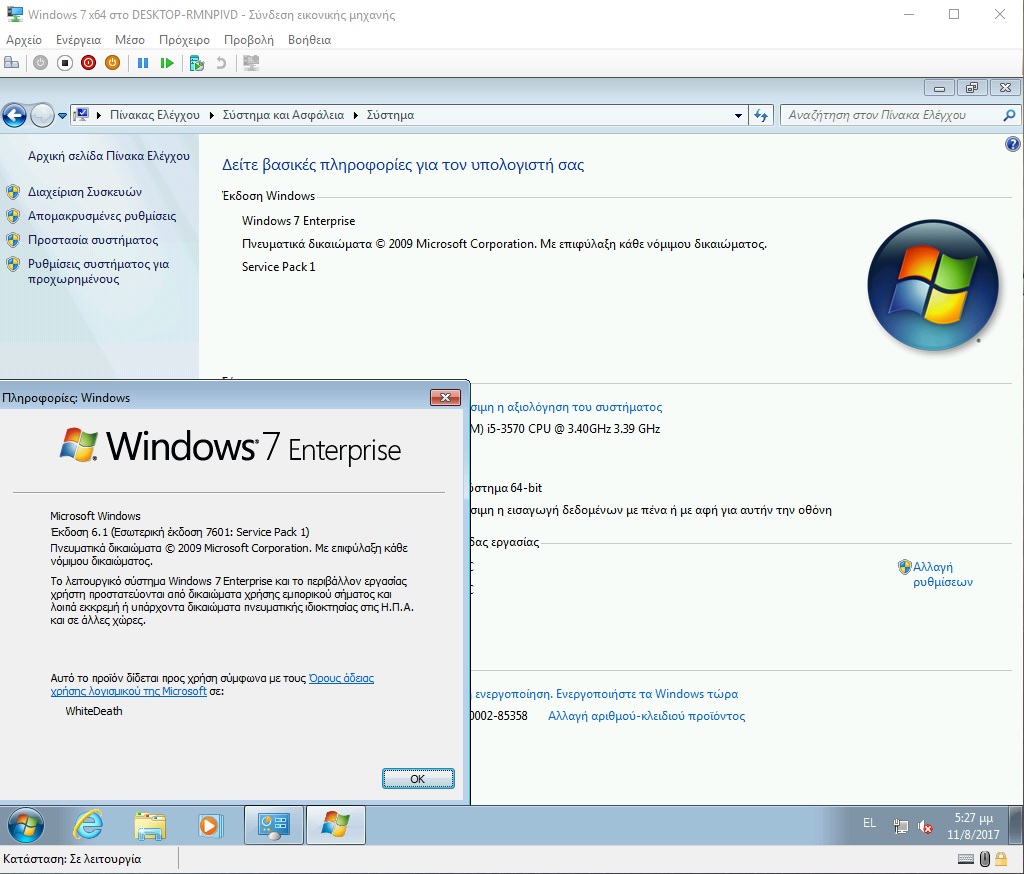
Task: Open Windows Explorer folder in taskbar
Action: click(x=150, y=826)
